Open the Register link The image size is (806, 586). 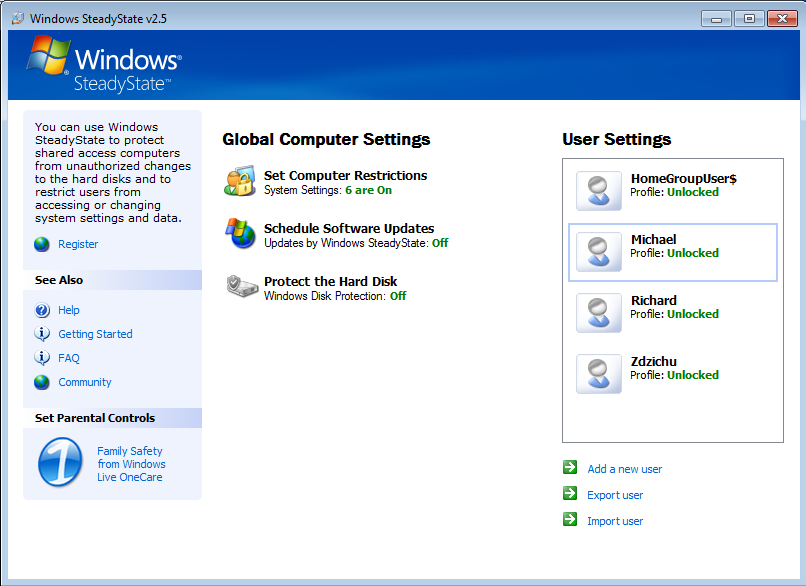[x=78, y=244]
